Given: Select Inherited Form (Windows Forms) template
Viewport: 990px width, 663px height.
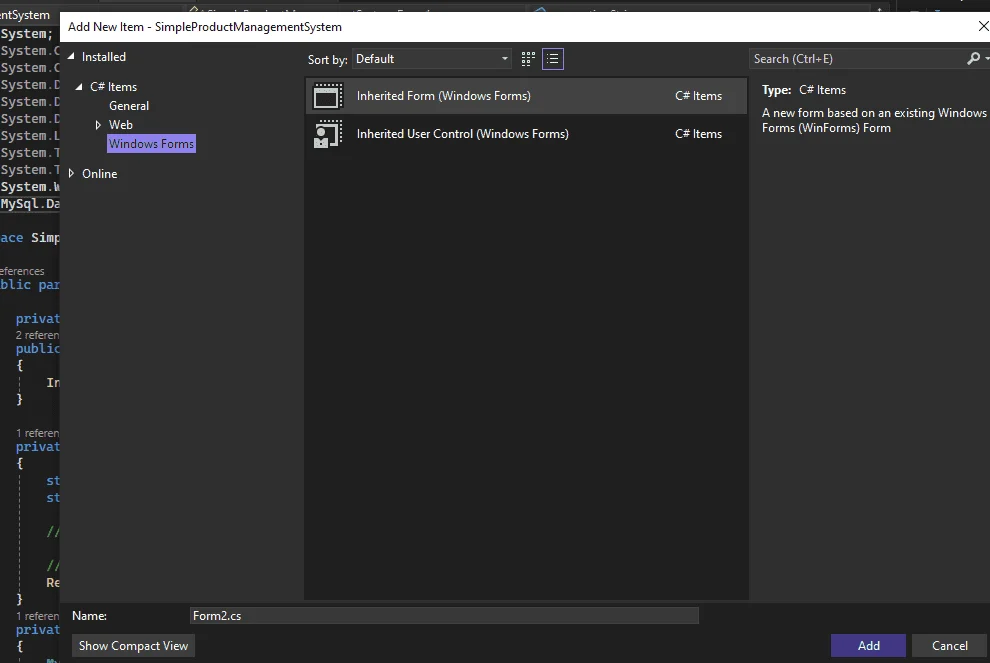Looking at the screenshot, I should pyautogui.click(x=526, y=96).
